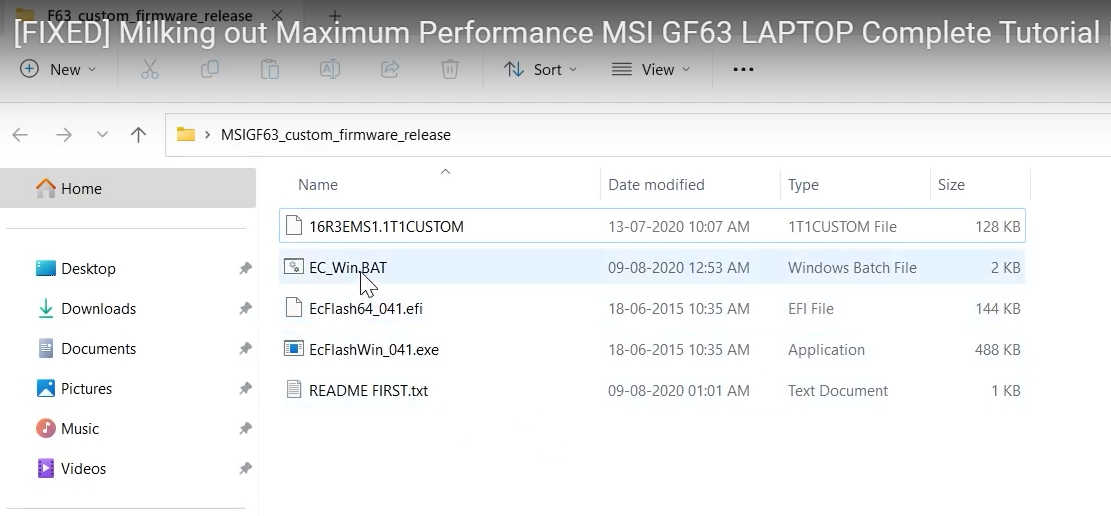Image resolution: width=1111 pixels, height=516 pixels.
Task: Click the Text Document type cell
Action: coord(838,391)
